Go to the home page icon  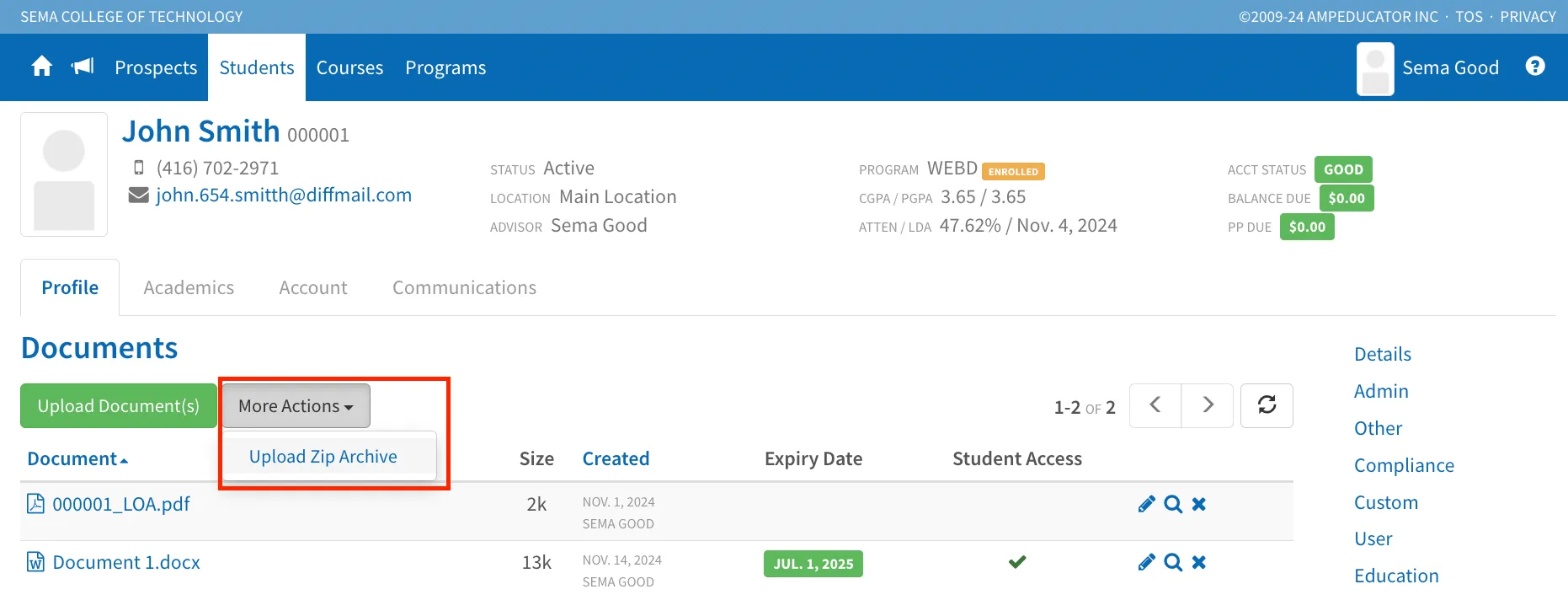point(41,67)
